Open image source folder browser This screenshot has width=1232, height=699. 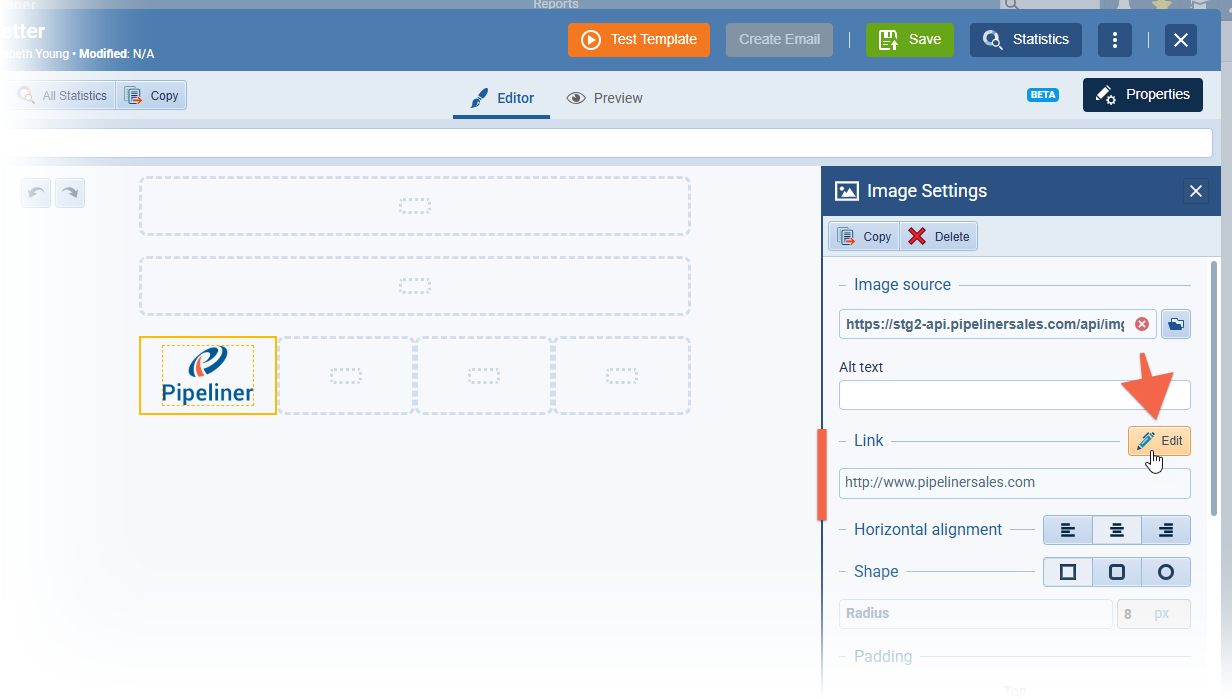pos(1176,324)
